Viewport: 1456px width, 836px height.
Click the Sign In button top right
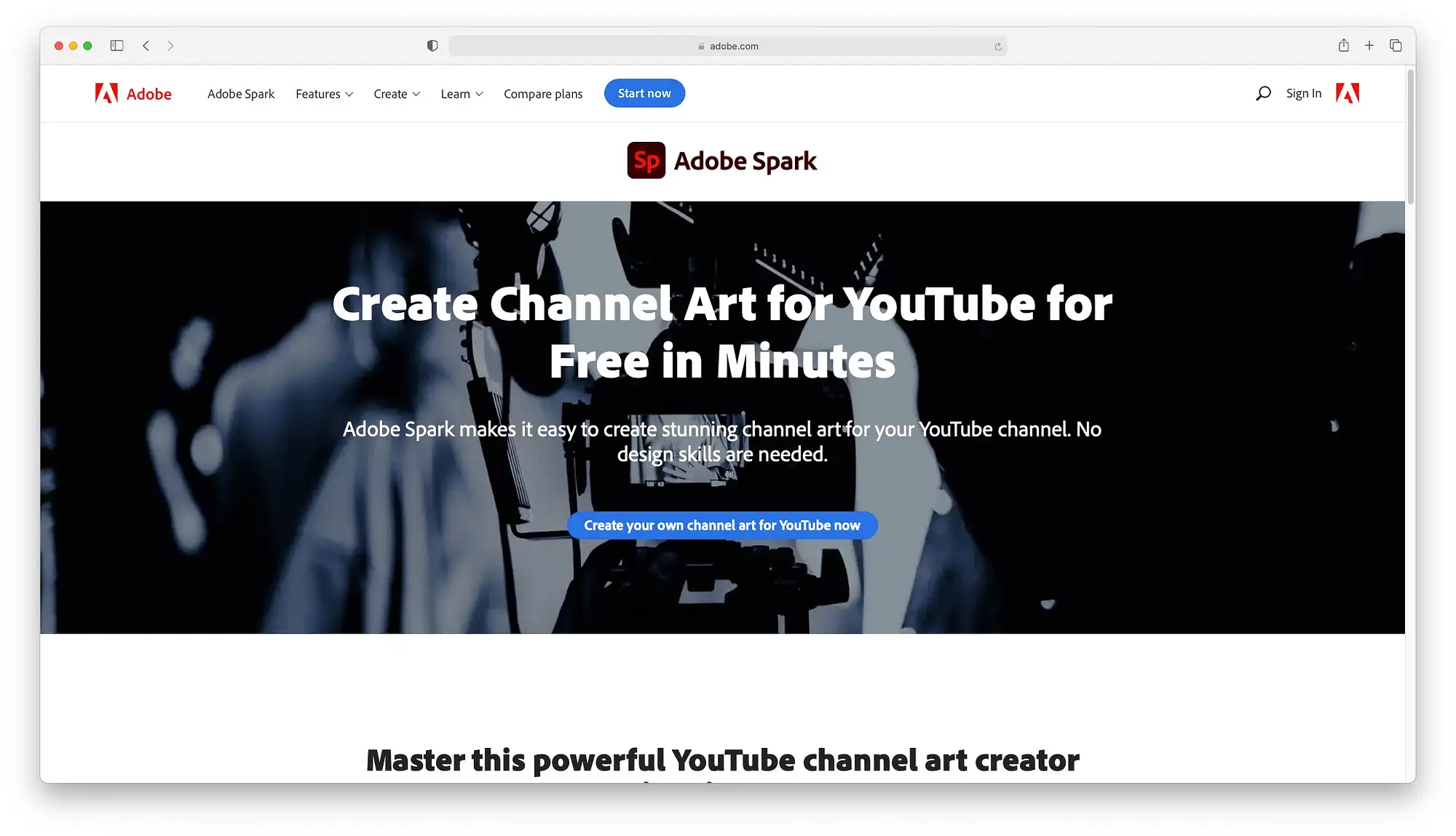coord(1303,93)
